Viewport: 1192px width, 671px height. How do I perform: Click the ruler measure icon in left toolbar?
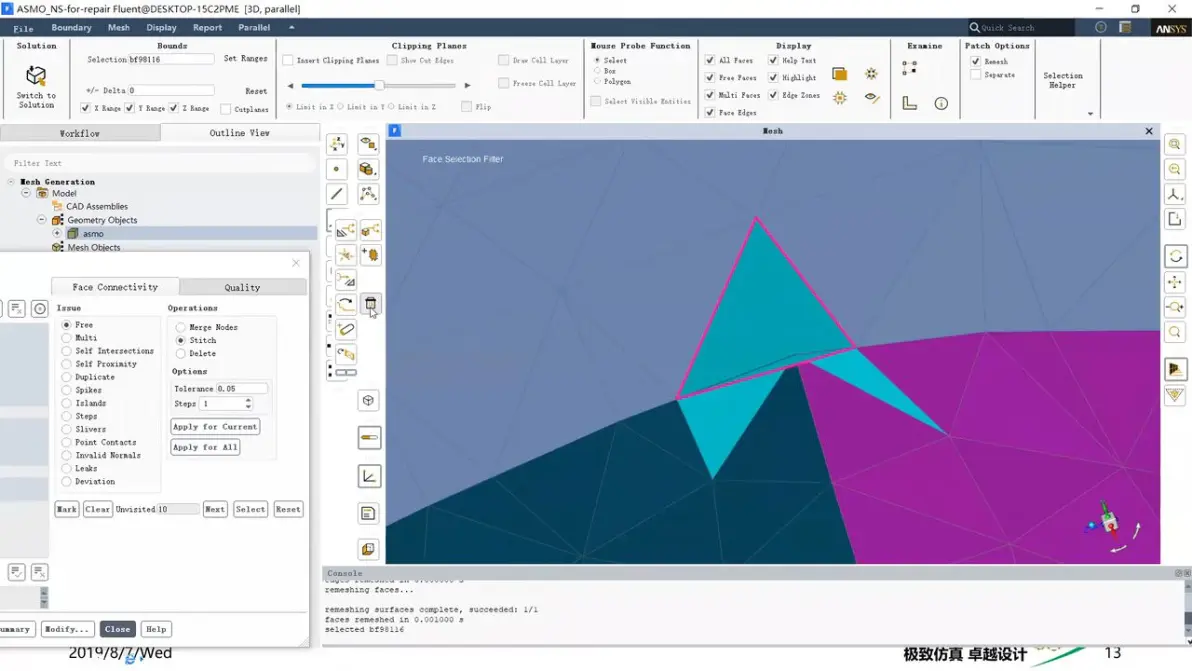coord(369,438)
